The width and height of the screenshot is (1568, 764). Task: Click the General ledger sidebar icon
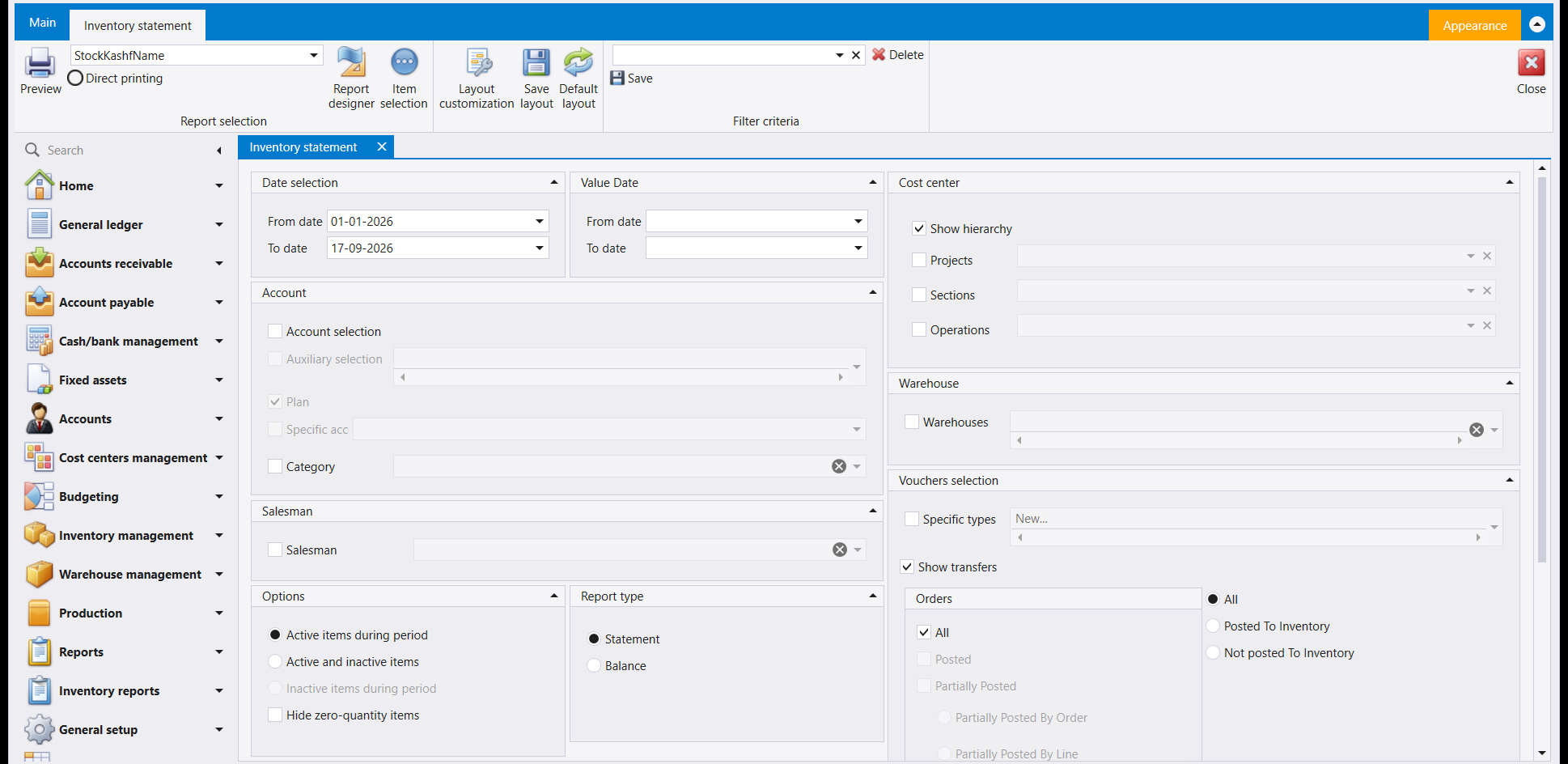pyautogui.click(x=39, y=224)
